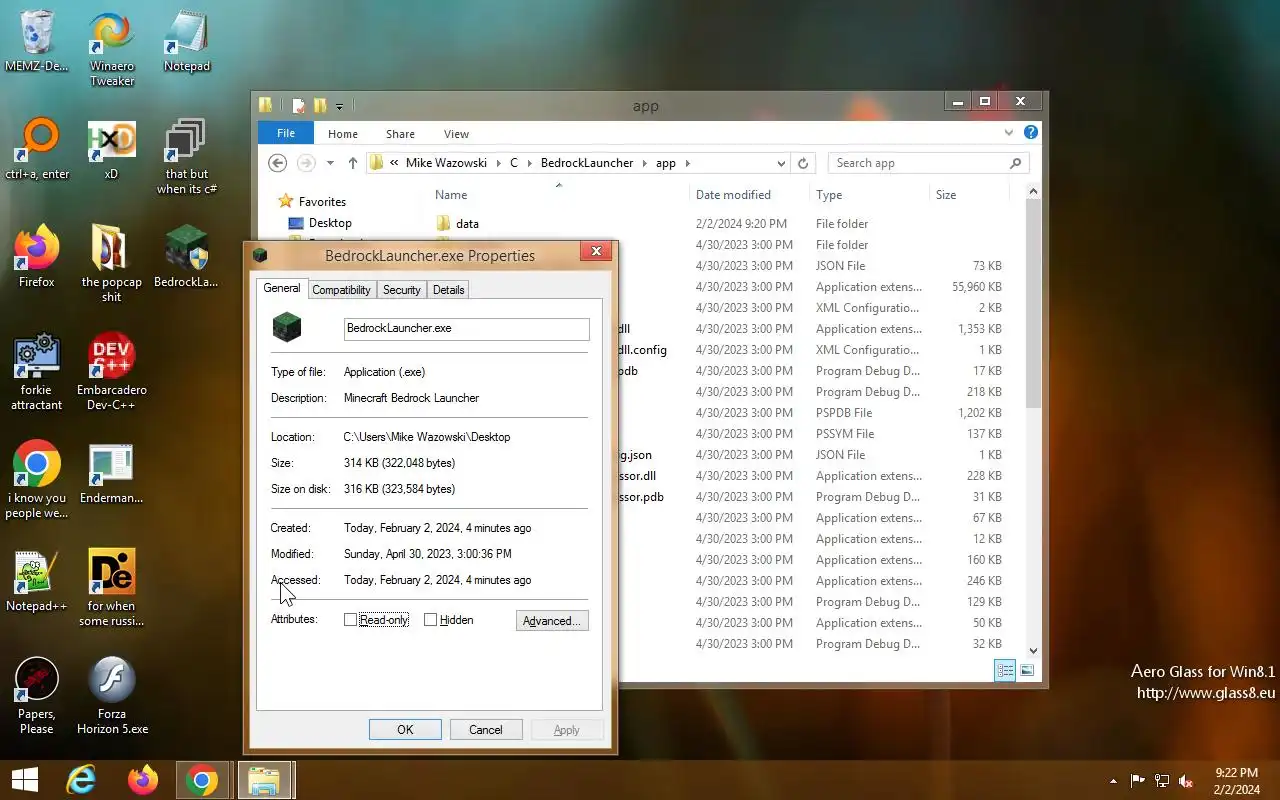Launch Internet Explorer from the taskbar
The image size is (1280, 800).
[x=81, y=779]
